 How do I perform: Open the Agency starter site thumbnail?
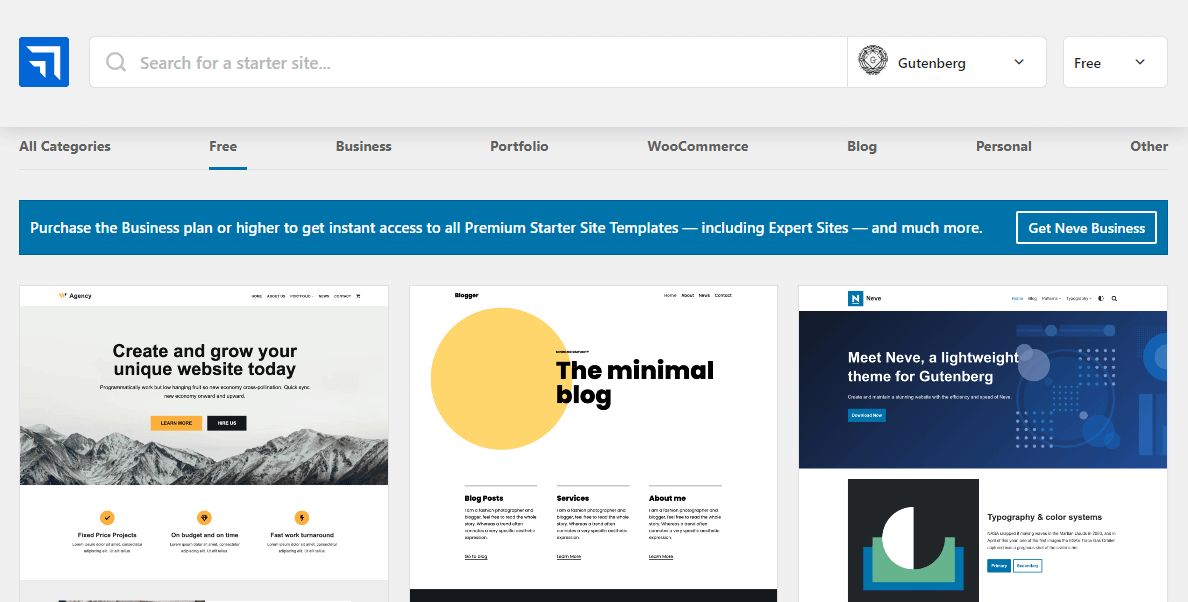(204, 443)
